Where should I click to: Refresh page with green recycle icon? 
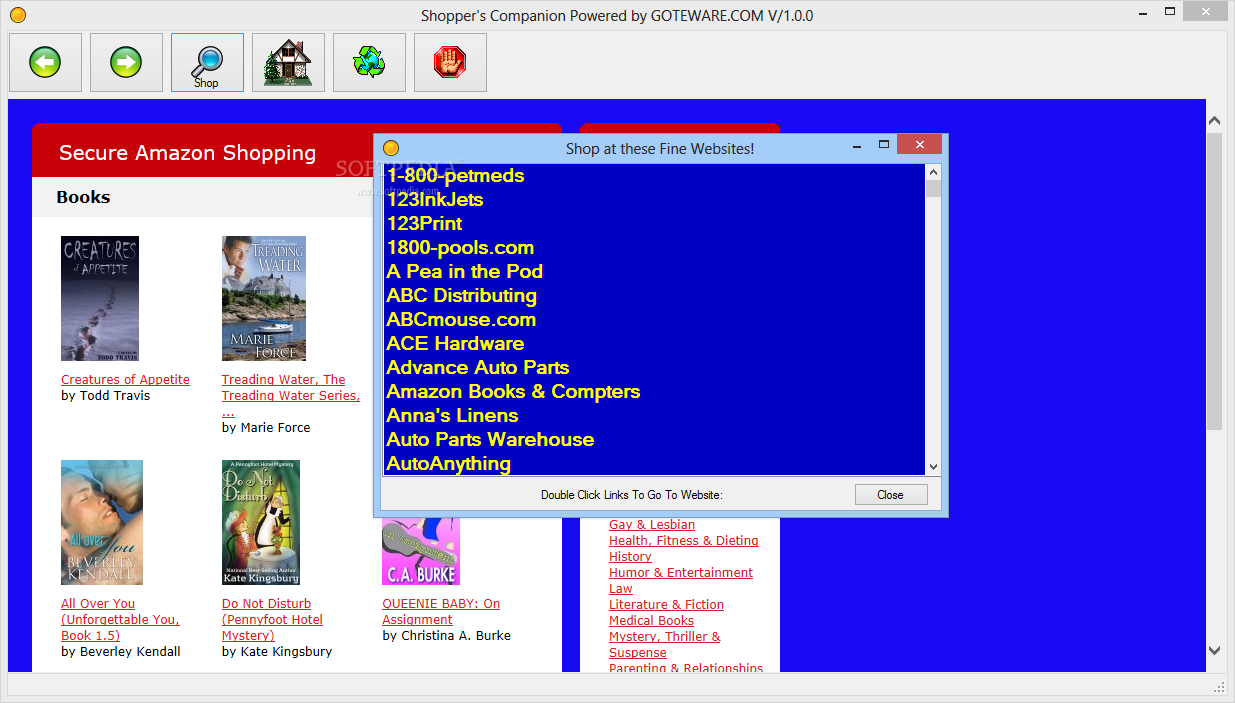click(x=369, y=63)
